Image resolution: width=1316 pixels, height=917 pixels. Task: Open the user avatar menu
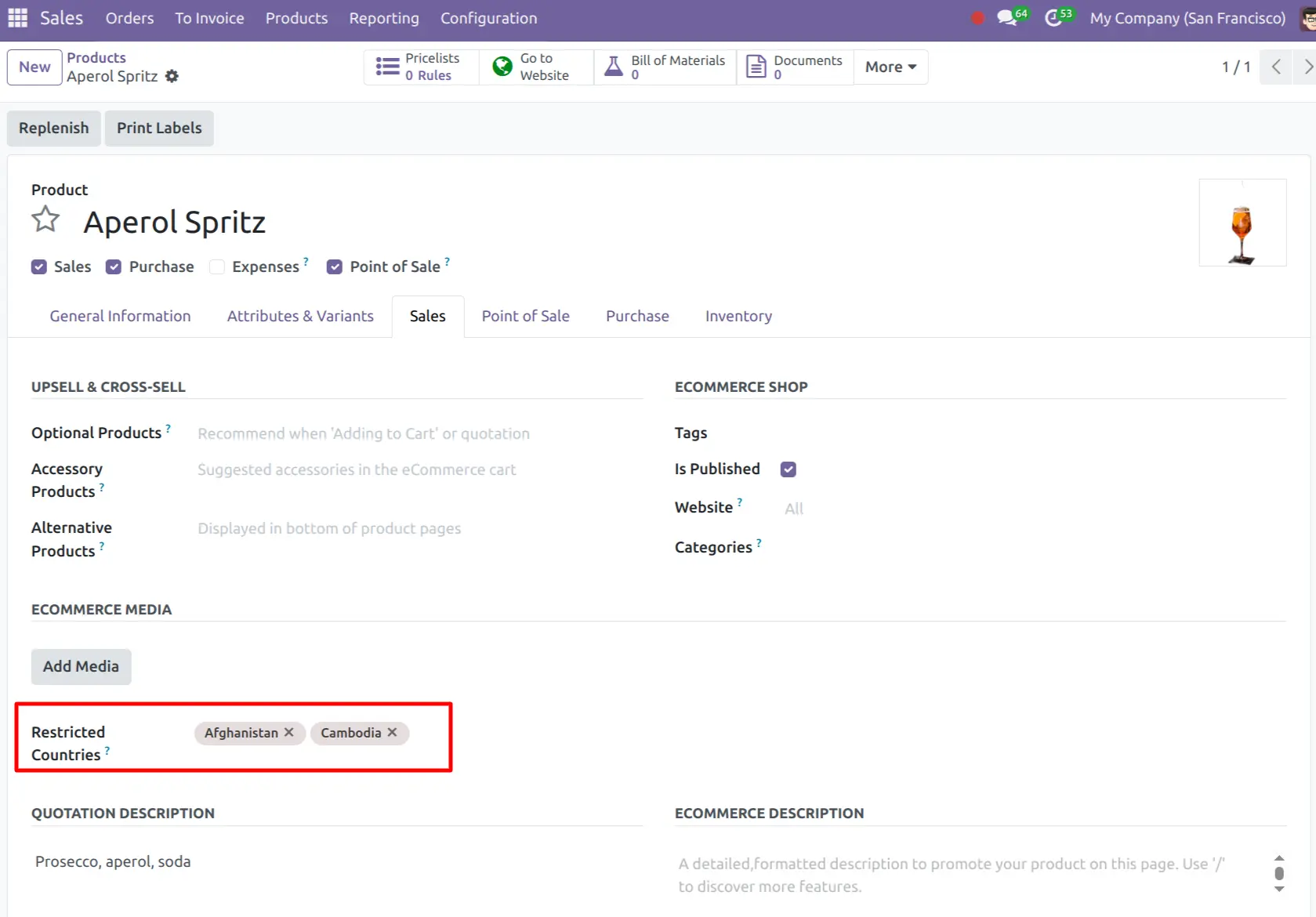[1307, 18]
